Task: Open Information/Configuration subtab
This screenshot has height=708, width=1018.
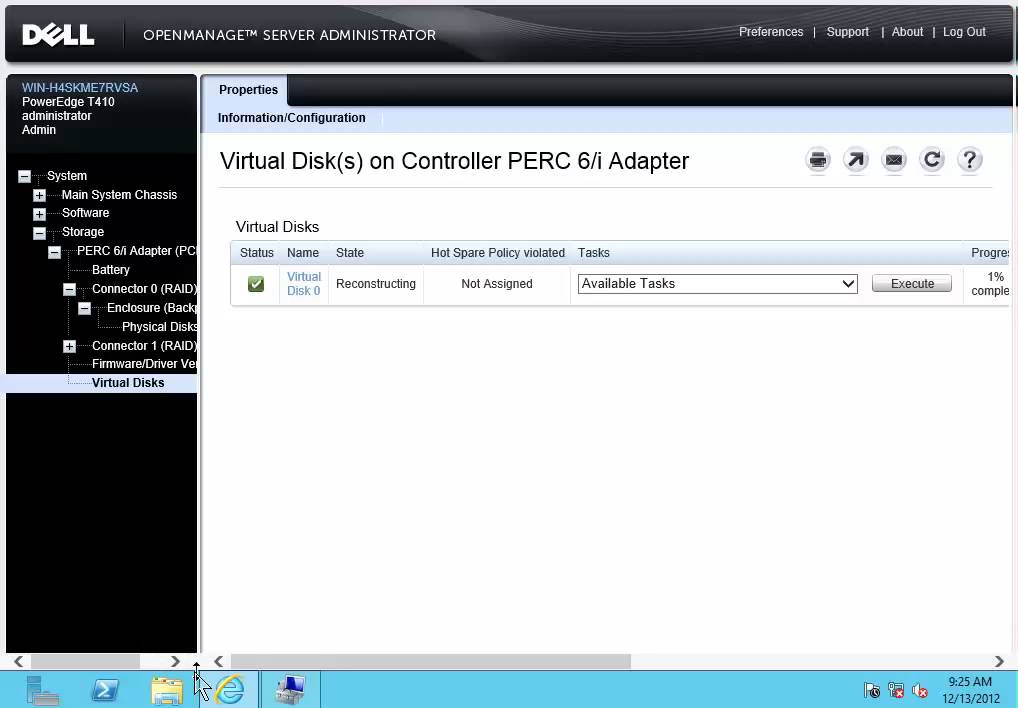Action: (x=292, y=118)
